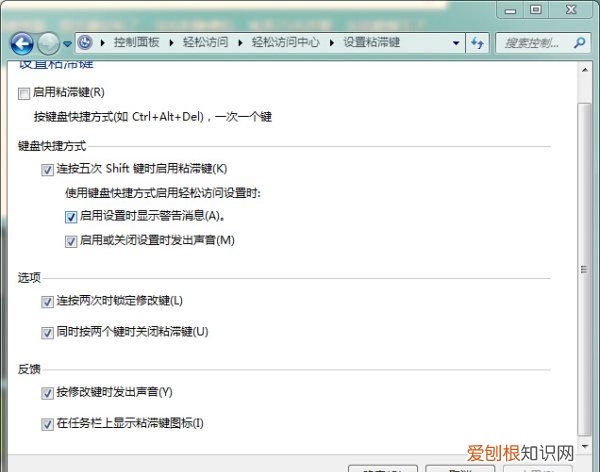Click the text 使用键盘快捷方式启用轻松访问设置时:

[163, 193]
